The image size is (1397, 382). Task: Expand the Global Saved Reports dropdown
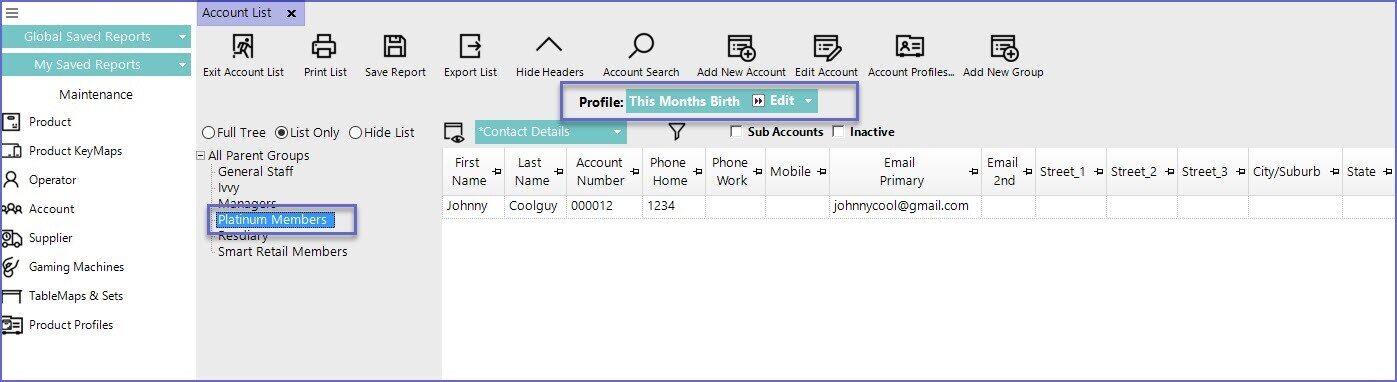point(183,37)
